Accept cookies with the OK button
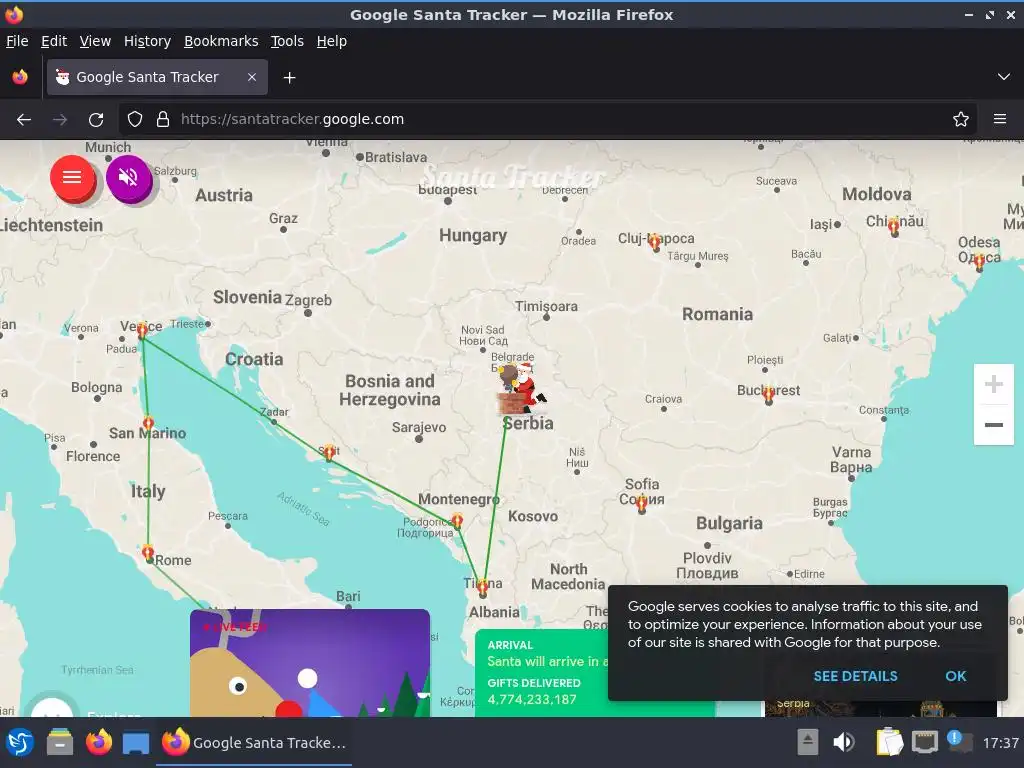The height and width of the screenshot is (768, 1024). click(955, 676)
